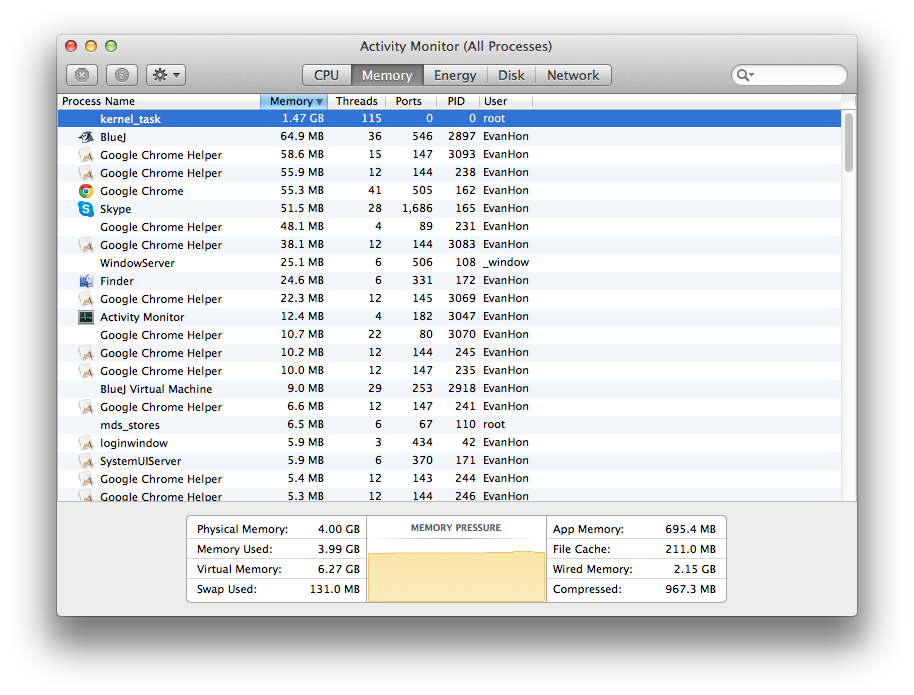
Task: Click the Physical Memory 4.00 GB value
Action: tap(339, 529)
